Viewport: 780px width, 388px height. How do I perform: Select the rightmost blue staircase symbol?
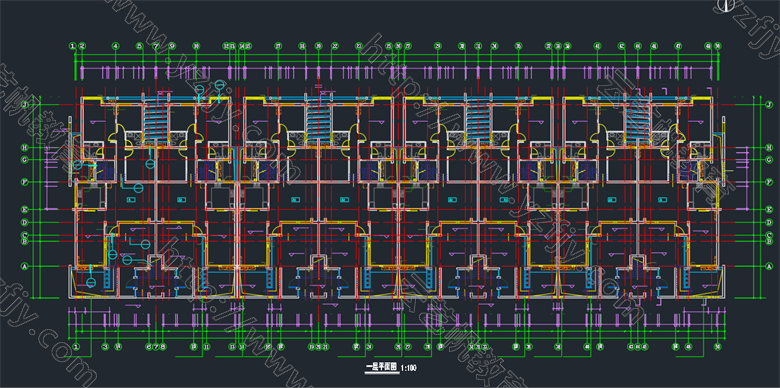pos(637,123)
